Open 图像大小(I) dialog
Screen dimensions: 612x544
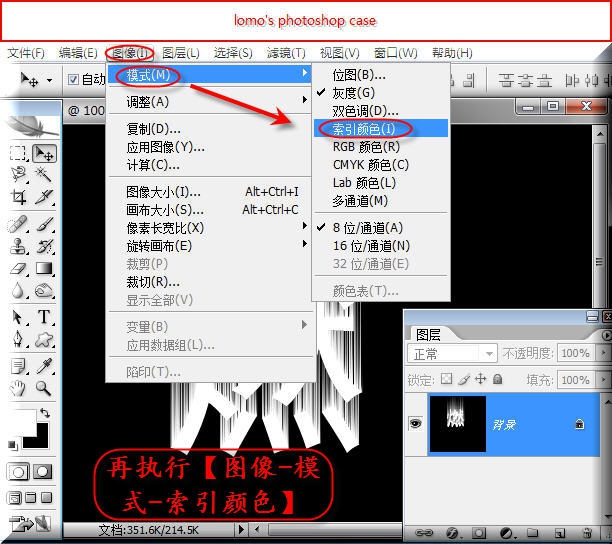(209, 192)
